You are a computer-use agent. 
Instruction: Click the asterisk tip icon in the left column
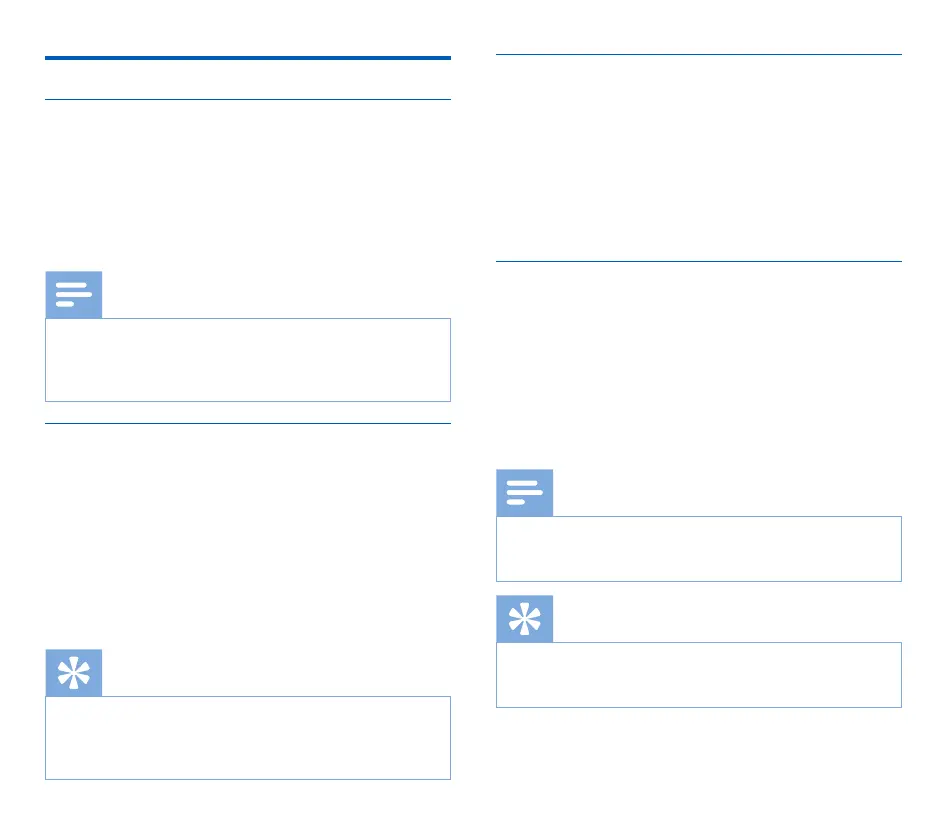73,673
